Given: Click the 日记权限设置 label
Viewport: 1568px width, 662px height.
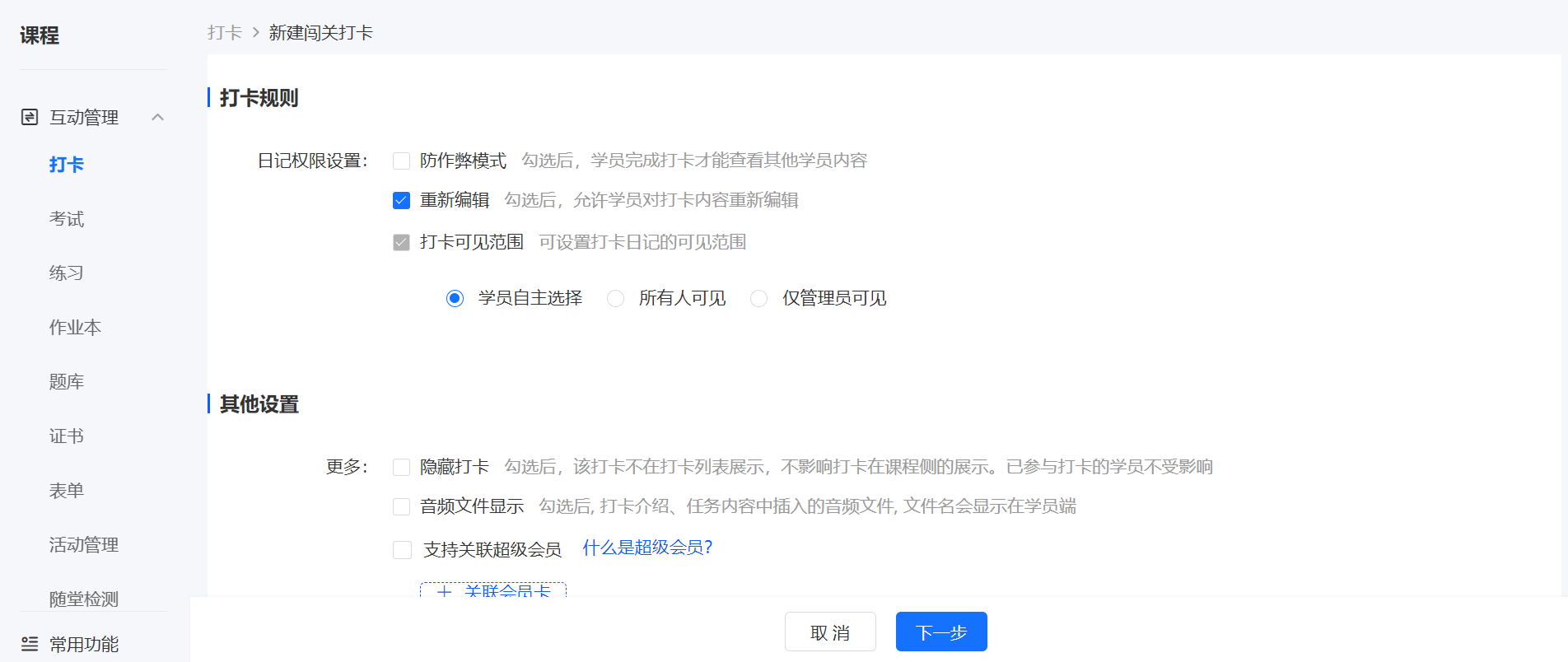Looking at the screenshot, I should pos(313,161).
